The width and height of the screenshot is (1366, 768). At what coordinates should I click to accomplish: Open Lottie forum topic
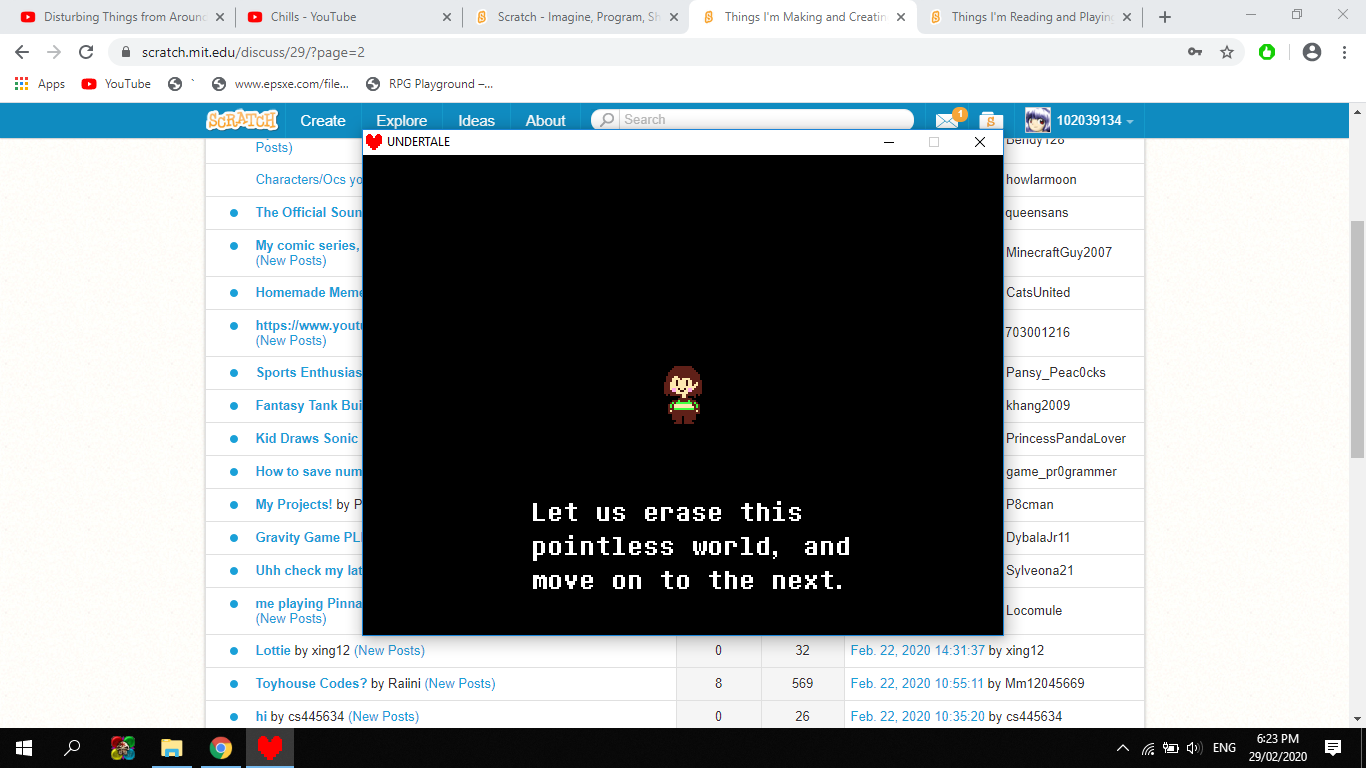(273, 650)
